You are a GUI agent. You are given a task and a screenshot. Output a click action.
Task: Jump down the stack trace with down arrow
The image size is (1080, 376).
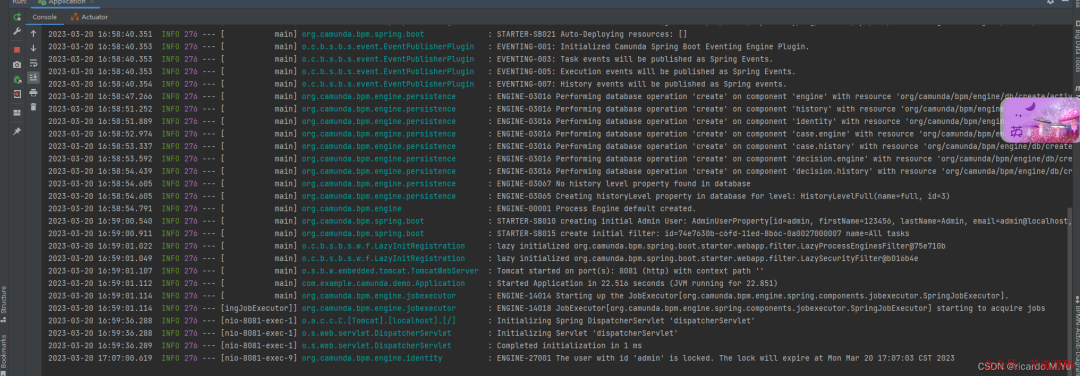pyautogui.click(x=33, y=48)
